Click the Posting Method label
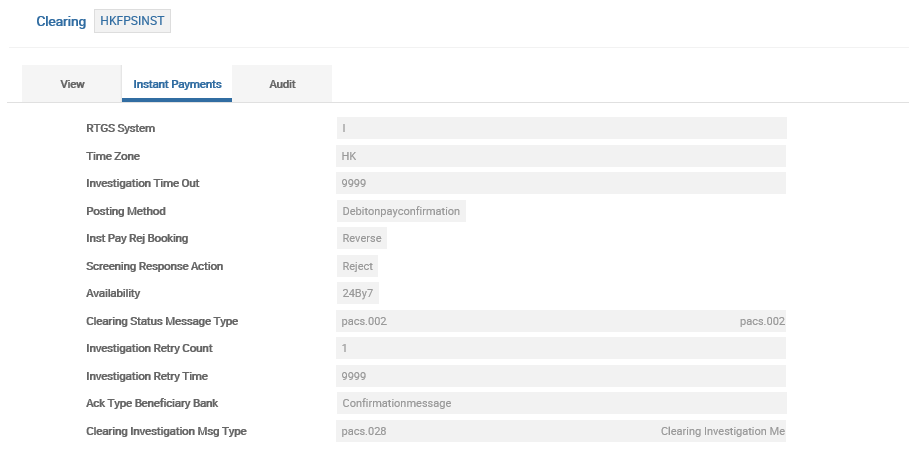The height and width of the screenshot is (455, 909). click(x=126, y=211)
